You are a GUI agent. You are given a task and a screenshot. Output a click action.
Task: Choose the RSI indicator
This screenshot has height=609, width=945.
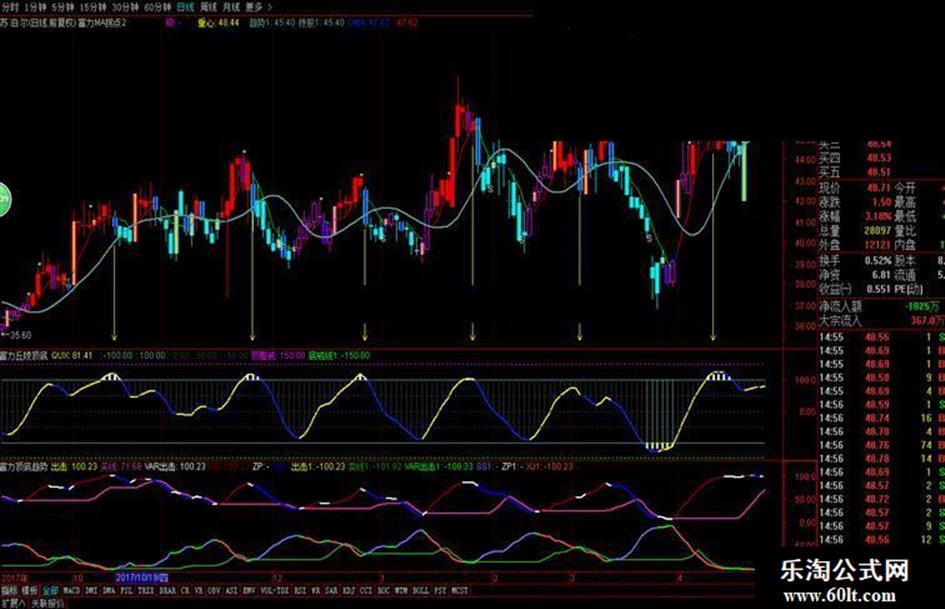pos(300,591)
